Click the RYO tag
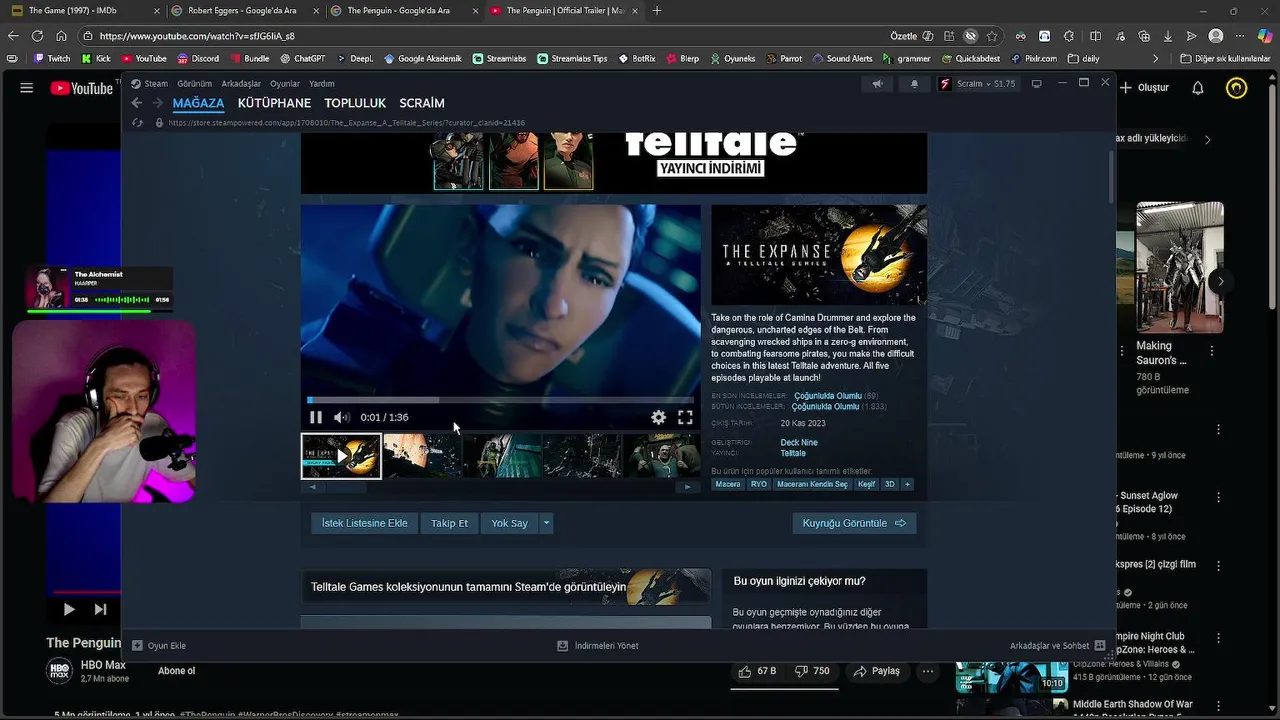This screenshot has width=1280, height=720. coord(759,484)
